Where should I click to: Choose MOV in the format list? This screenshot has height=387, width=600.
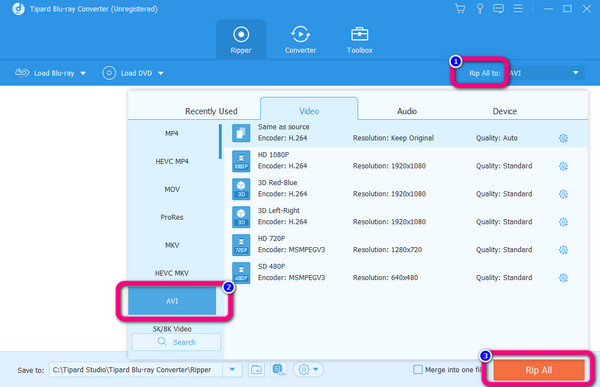point(172,189)
